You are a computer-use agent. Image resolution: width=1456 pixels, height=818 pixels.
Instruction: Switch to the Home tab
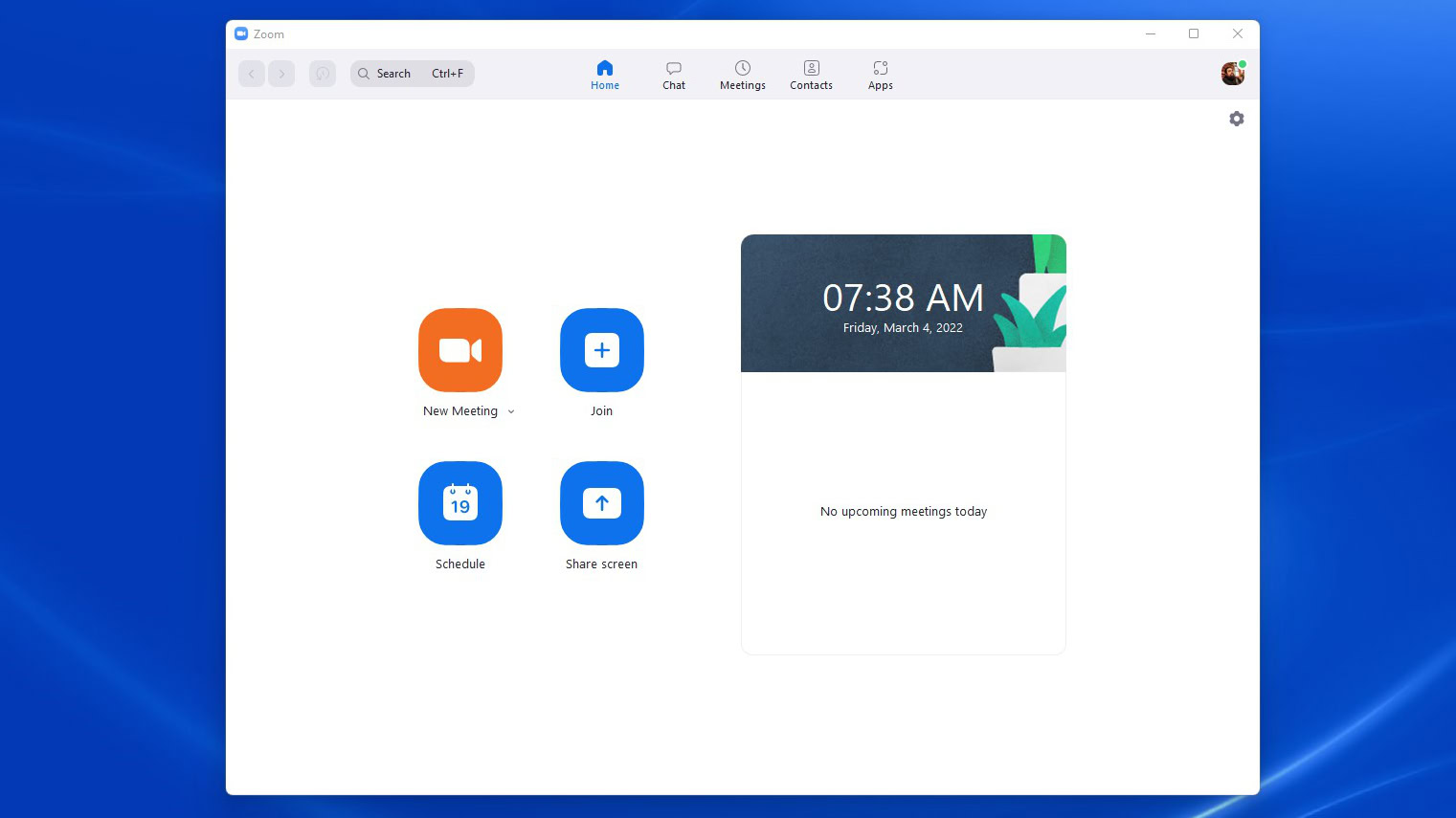click(x=605, y=75)
